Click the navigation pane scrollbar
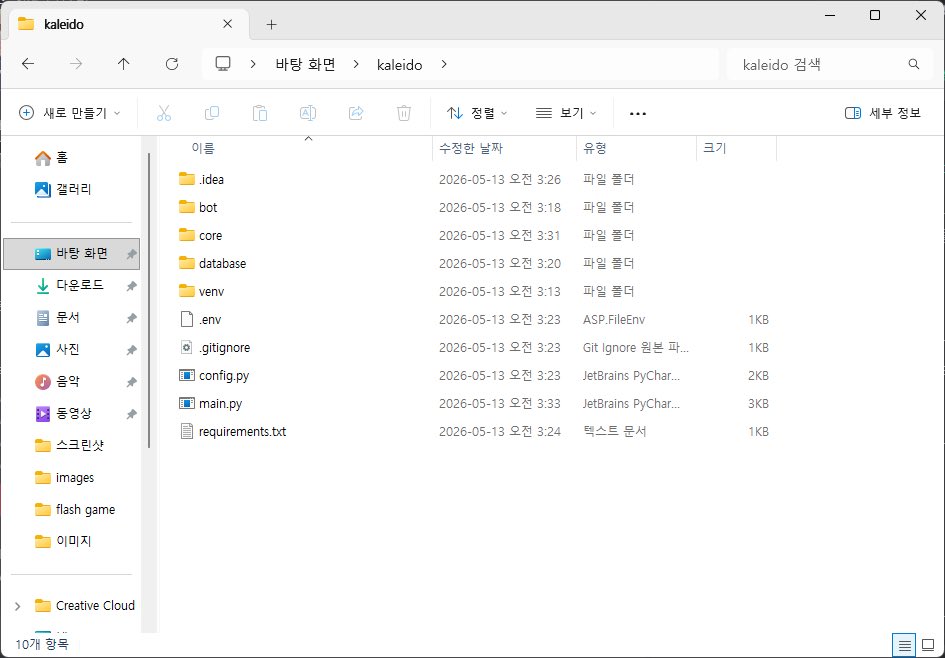Viewport: 945px width, 658px height. (x=149, y=301)
